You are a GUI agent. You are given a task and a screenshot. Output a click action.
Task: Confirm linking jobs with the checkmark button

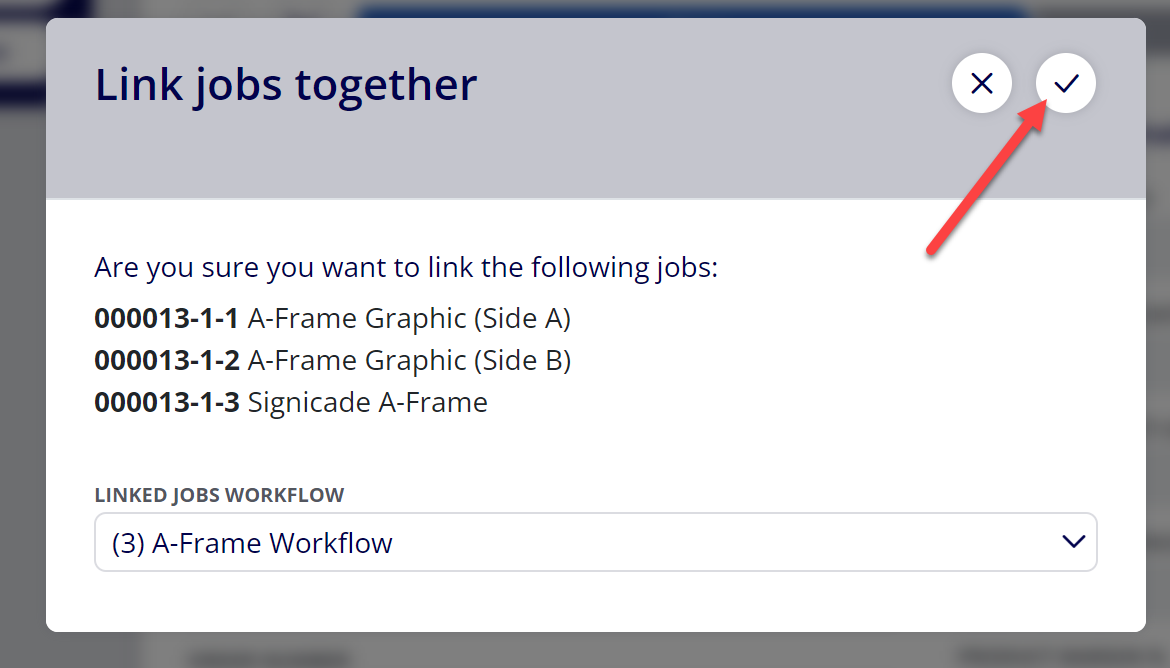tap(1066, 83)
